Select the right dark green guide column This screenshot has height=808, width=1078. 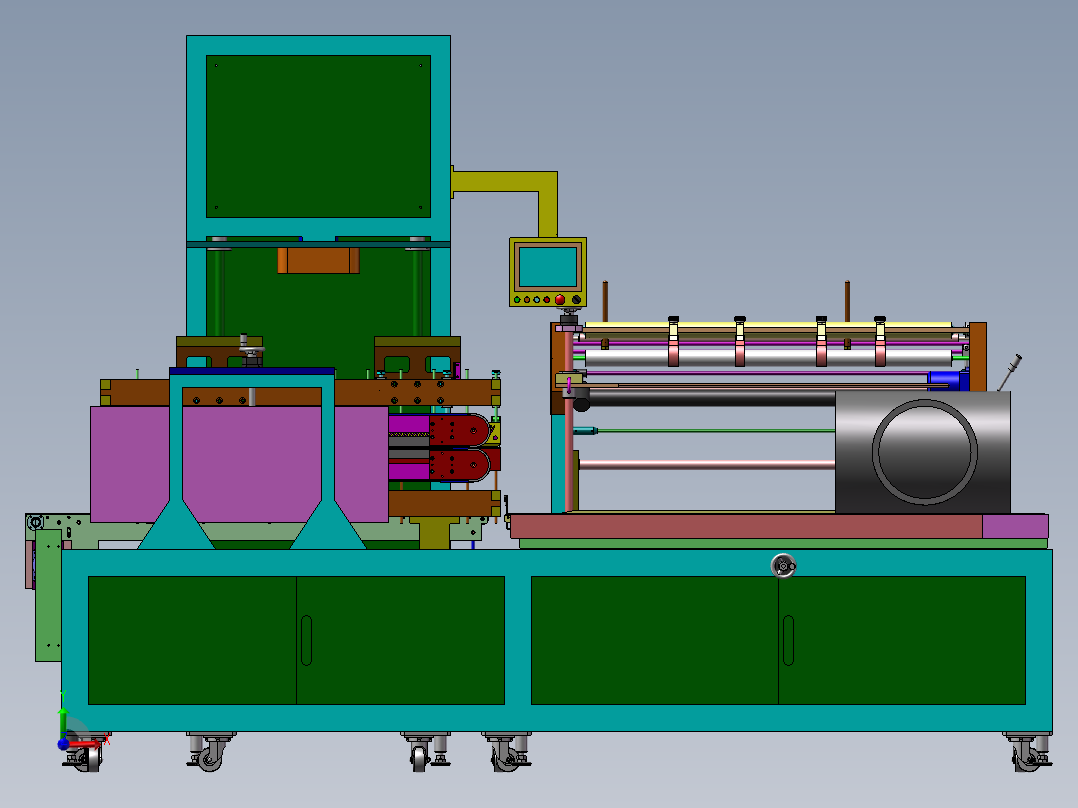(417, 294)
